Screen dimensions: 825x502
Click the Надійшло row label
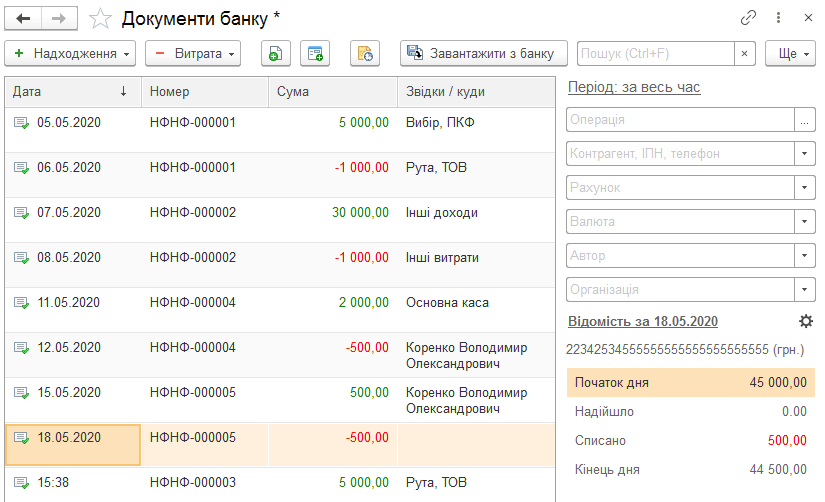(604, 411)
